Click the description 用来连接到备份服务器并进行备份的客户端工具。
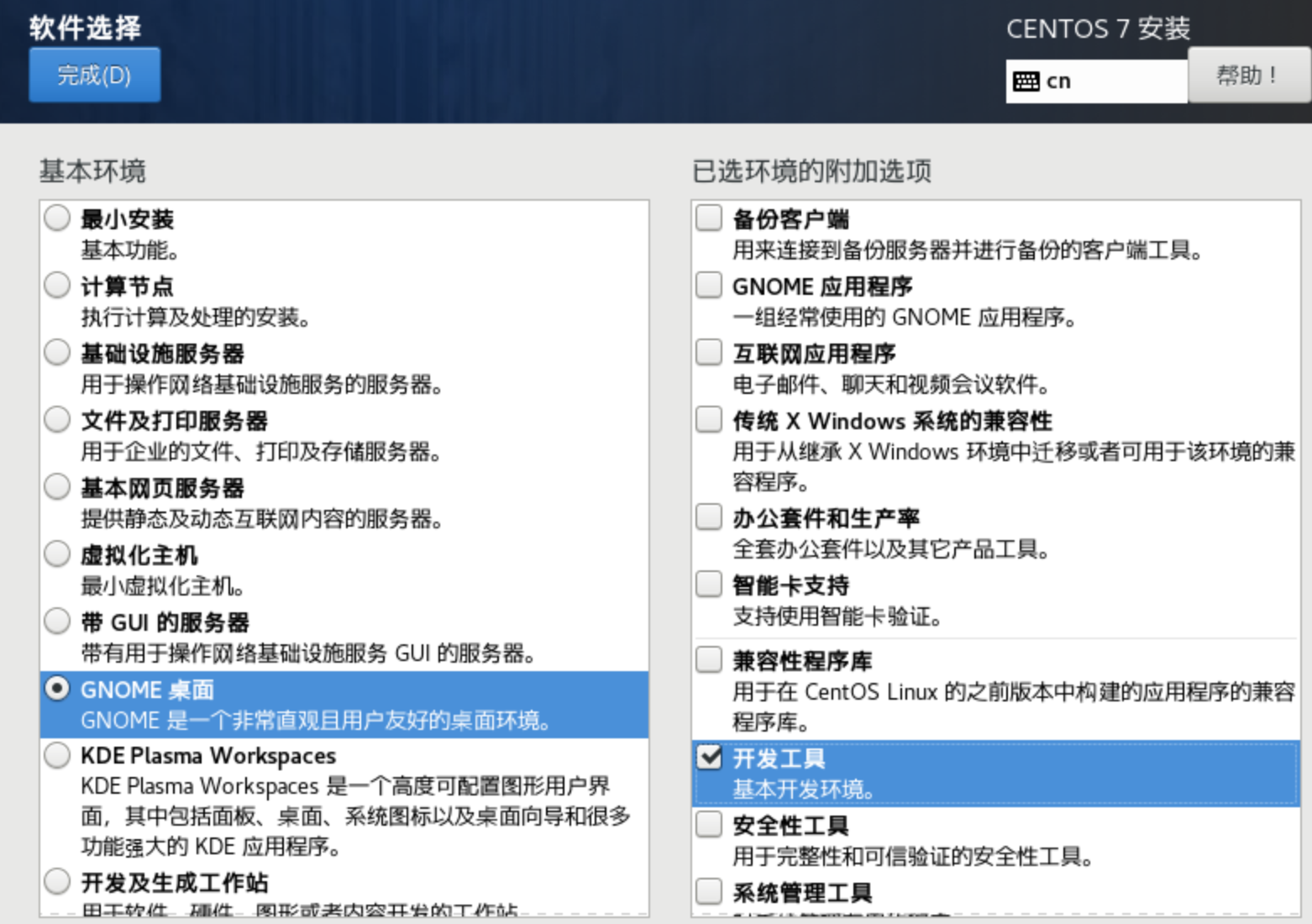This screenshot has width=1312, height=924. tap(968, 250)
